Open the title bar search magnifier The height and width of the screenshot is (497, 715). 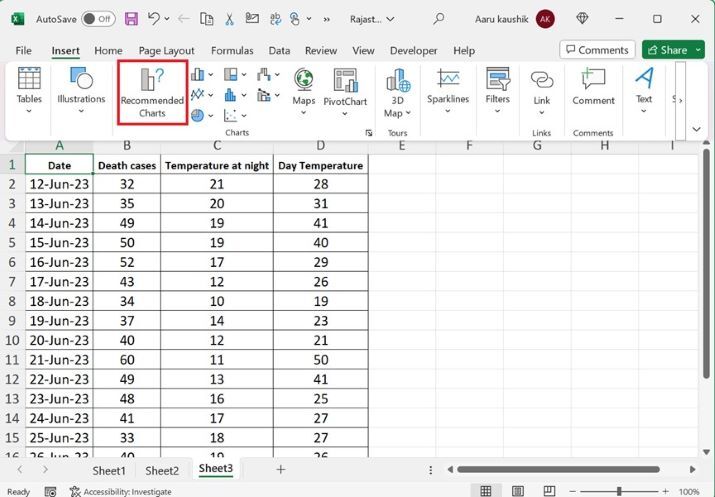click(439, 19)
